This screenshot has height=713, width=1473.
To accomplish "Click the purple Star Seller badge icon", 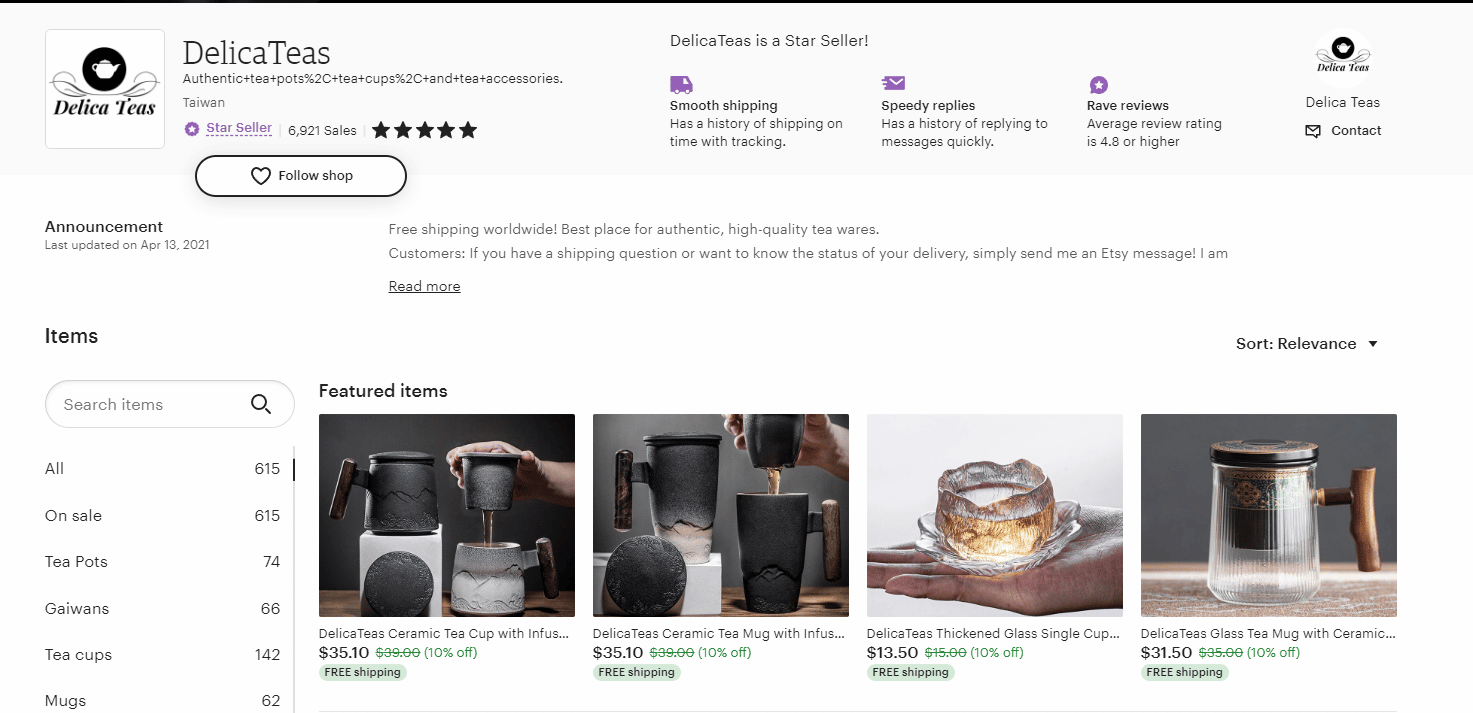I will pyautogui.click(x=192, y=129).
